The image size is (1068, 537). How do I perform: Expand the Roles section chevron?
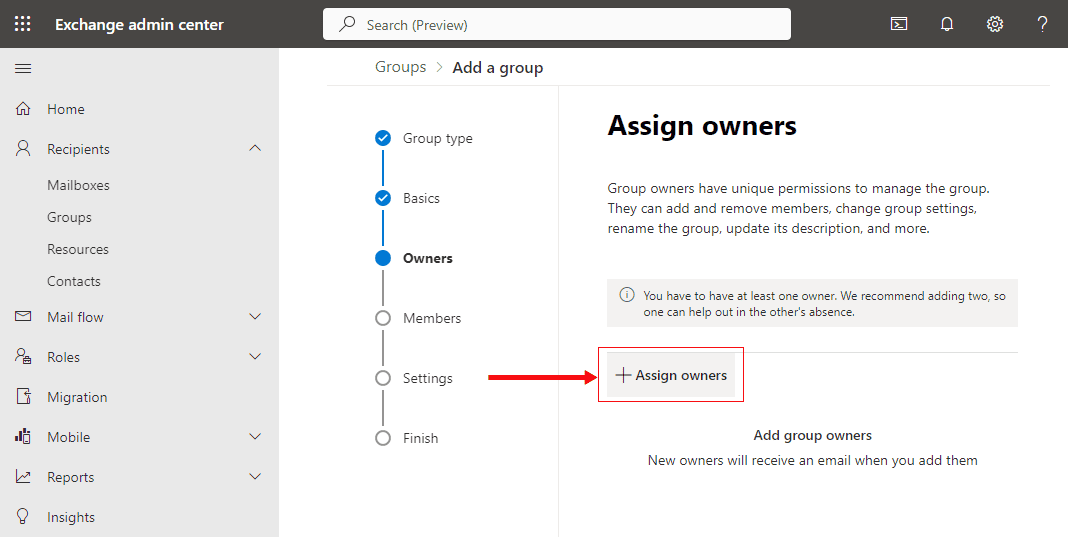point(255,357)
